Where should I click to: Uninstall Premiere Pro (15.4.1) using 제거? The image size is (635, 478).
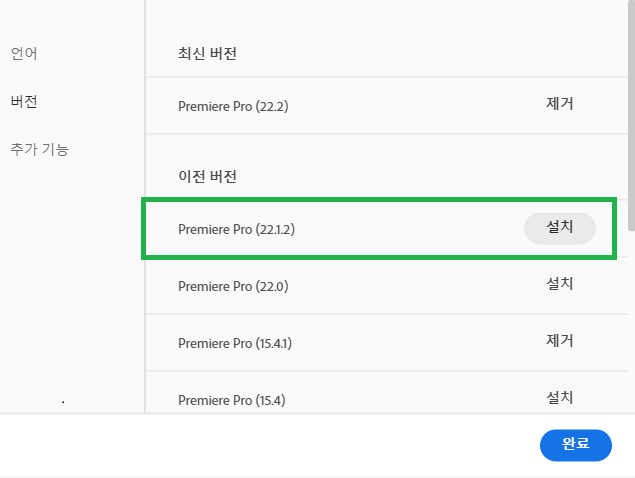pos(560,341)
